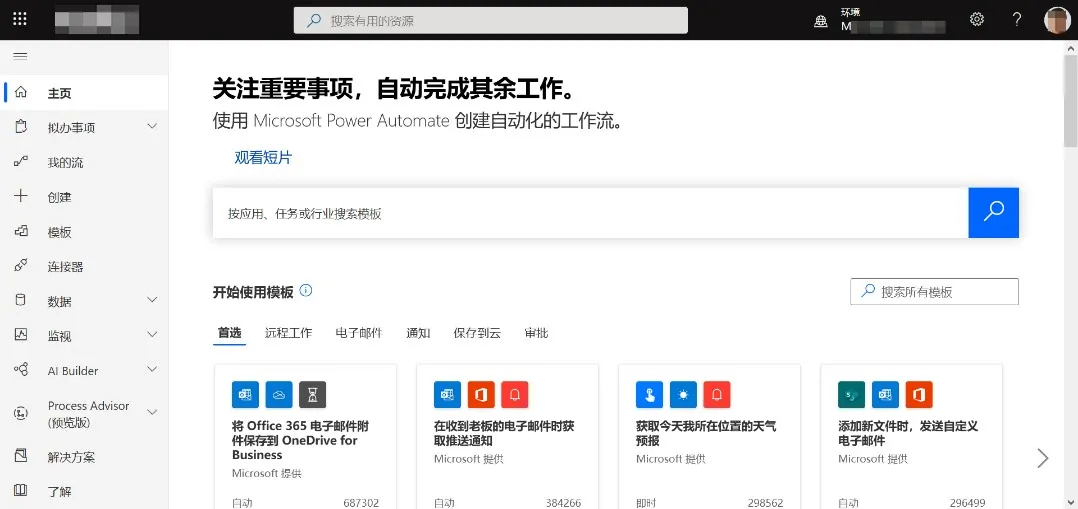Click the 搜索所有模板 search field
Screen dimensions: 1078x509
click(x=934, y=292)
